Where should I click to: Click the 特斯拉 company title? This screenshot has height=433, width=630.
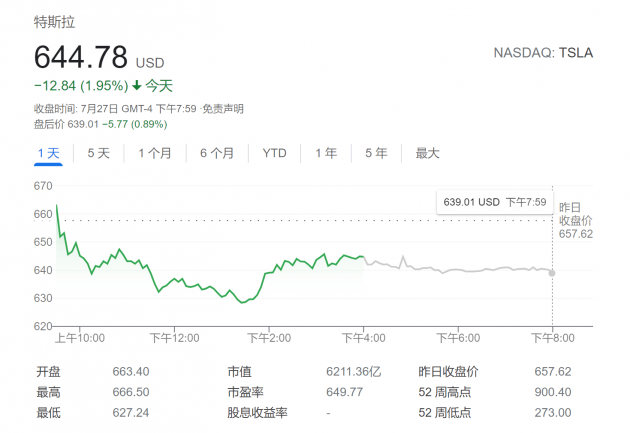pos(54,22)
